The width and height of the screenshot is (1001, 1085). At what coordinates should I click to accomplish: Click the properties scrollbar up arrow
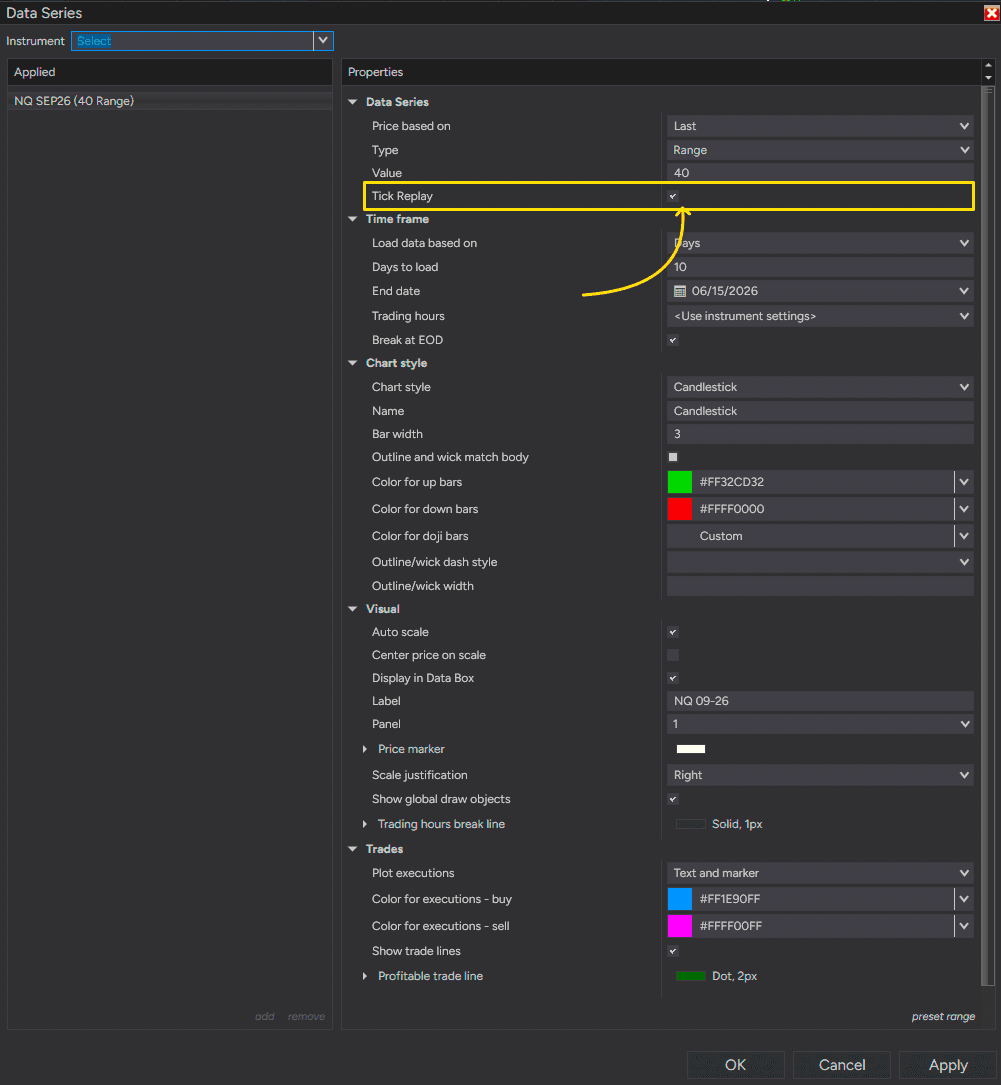[989, 65]
